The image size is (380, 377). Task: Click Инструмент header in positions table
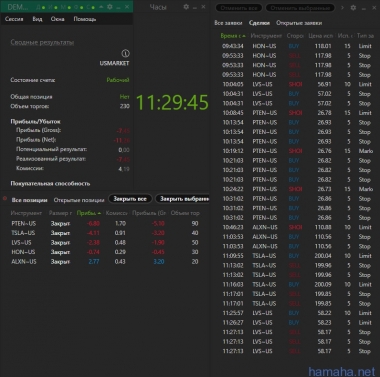point(26,213)
